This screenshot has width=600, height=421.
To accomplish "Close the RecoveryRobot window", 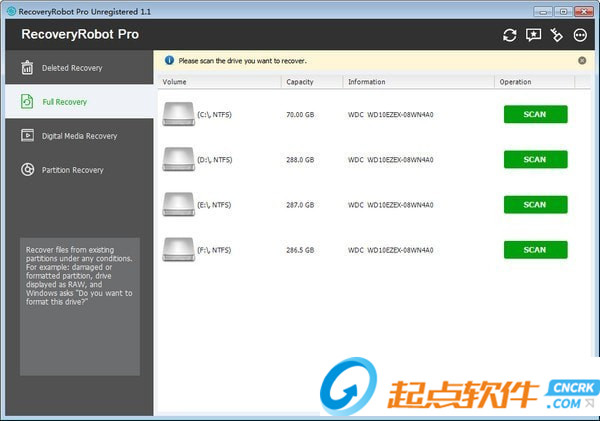I will [x=584, y=11].
